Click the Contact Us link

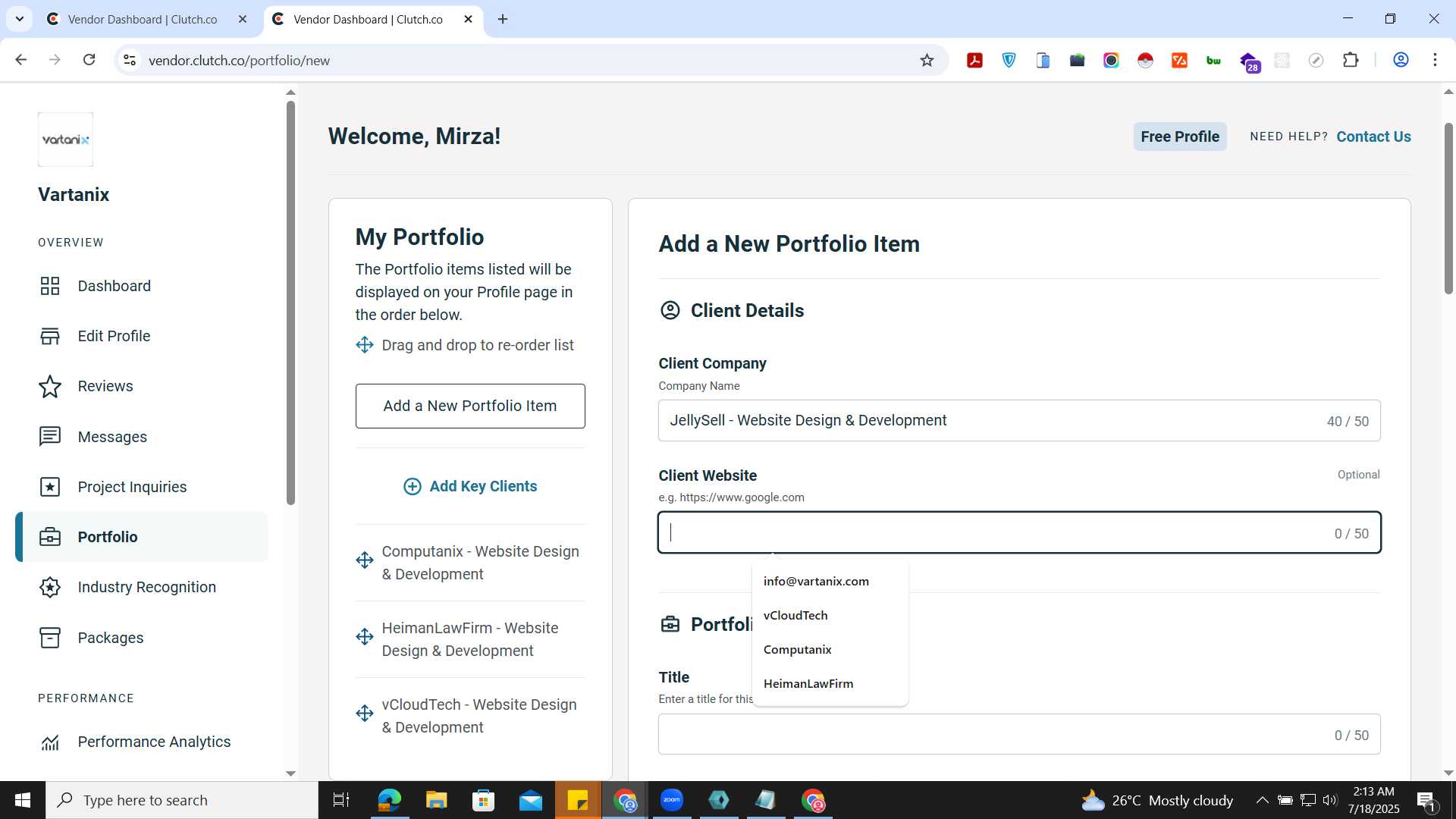point(1373,136)
